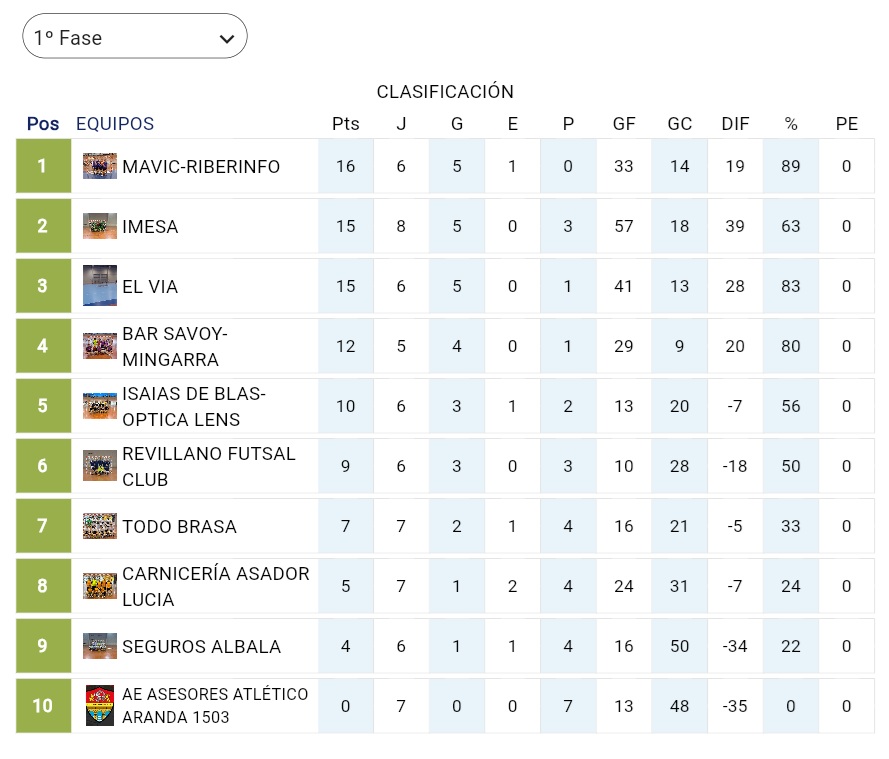Open the MAVIC-RIBERINFO team name link
Screen dimensions: 889x759
(x=201, y=166)
